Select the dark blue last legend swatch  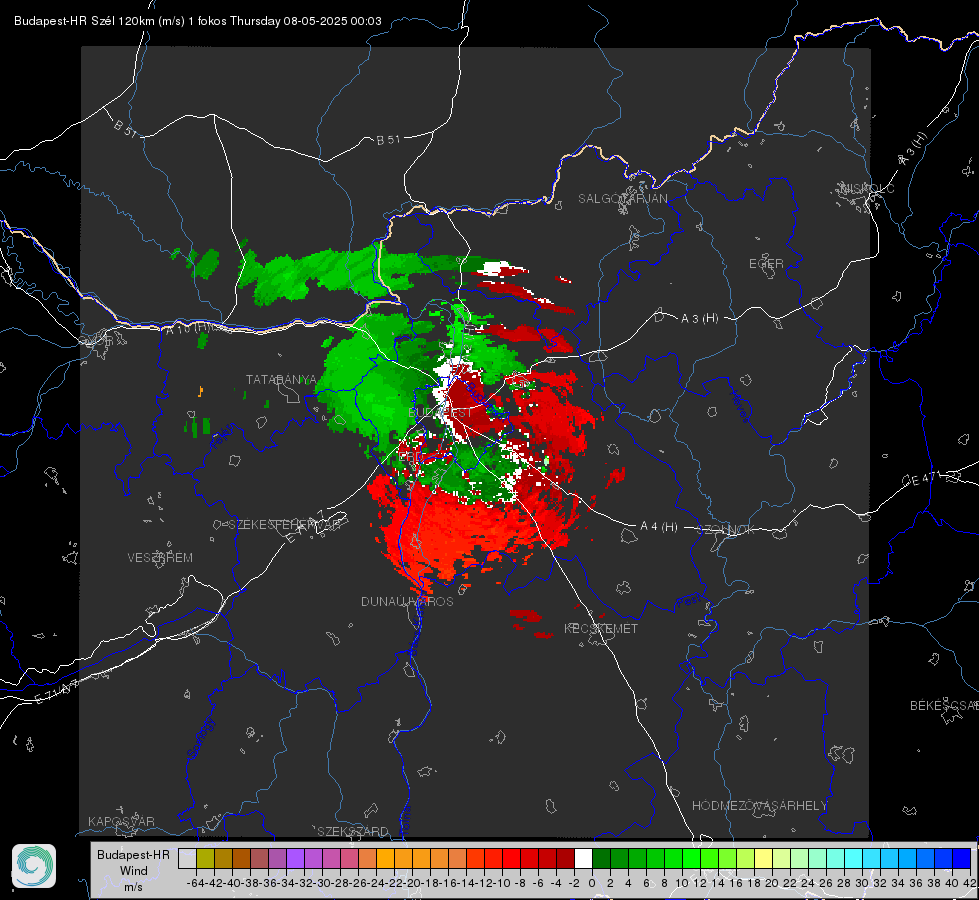(962, 858)
